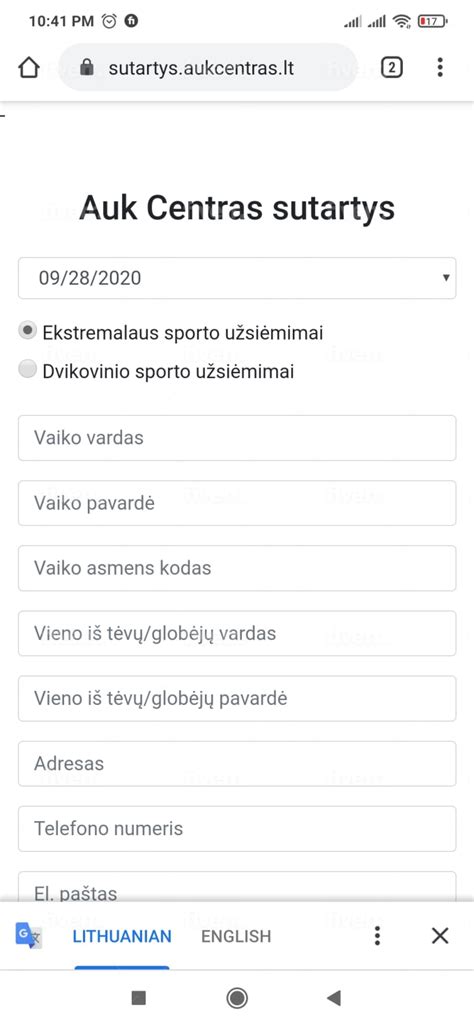Viewport: 474px width, 1026px height.
Task: Expand the 09/28/2020 date dropdown
Action: (x=237, y=277)
